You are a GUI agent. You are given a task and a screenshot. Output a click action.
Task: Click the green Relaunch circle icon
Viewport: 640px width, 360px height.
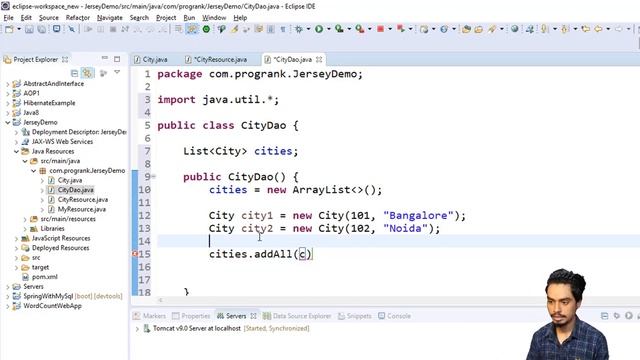(206, 29)
